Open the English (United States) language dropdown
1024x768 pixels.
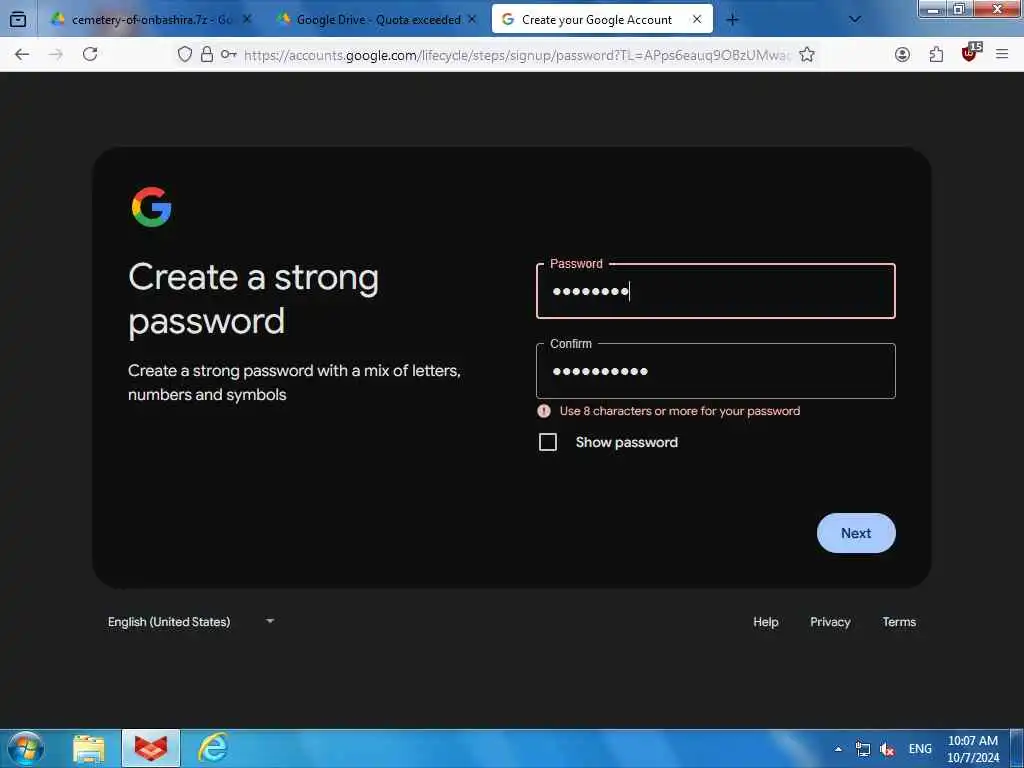pyautogui.click(x=191, y=622)
